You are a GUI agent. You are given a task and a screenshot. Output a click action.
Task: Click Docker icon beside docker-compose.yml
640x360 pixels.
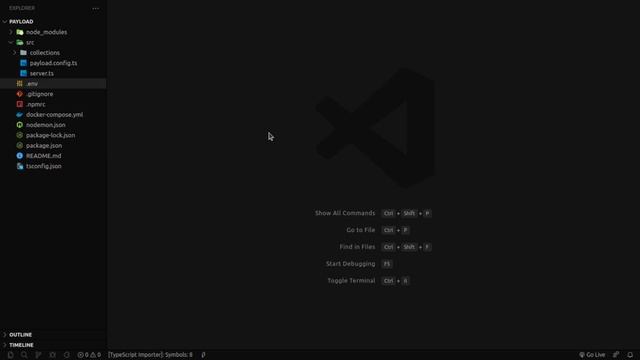click(20, 115)
